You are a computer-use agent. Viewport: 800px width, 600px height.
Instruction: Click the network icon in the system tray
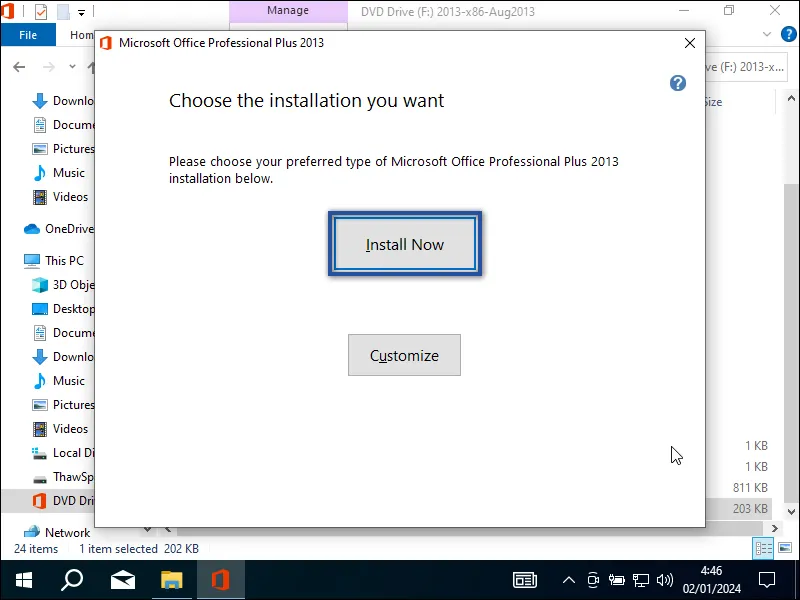pyautogui.click(x=640, y=579)
